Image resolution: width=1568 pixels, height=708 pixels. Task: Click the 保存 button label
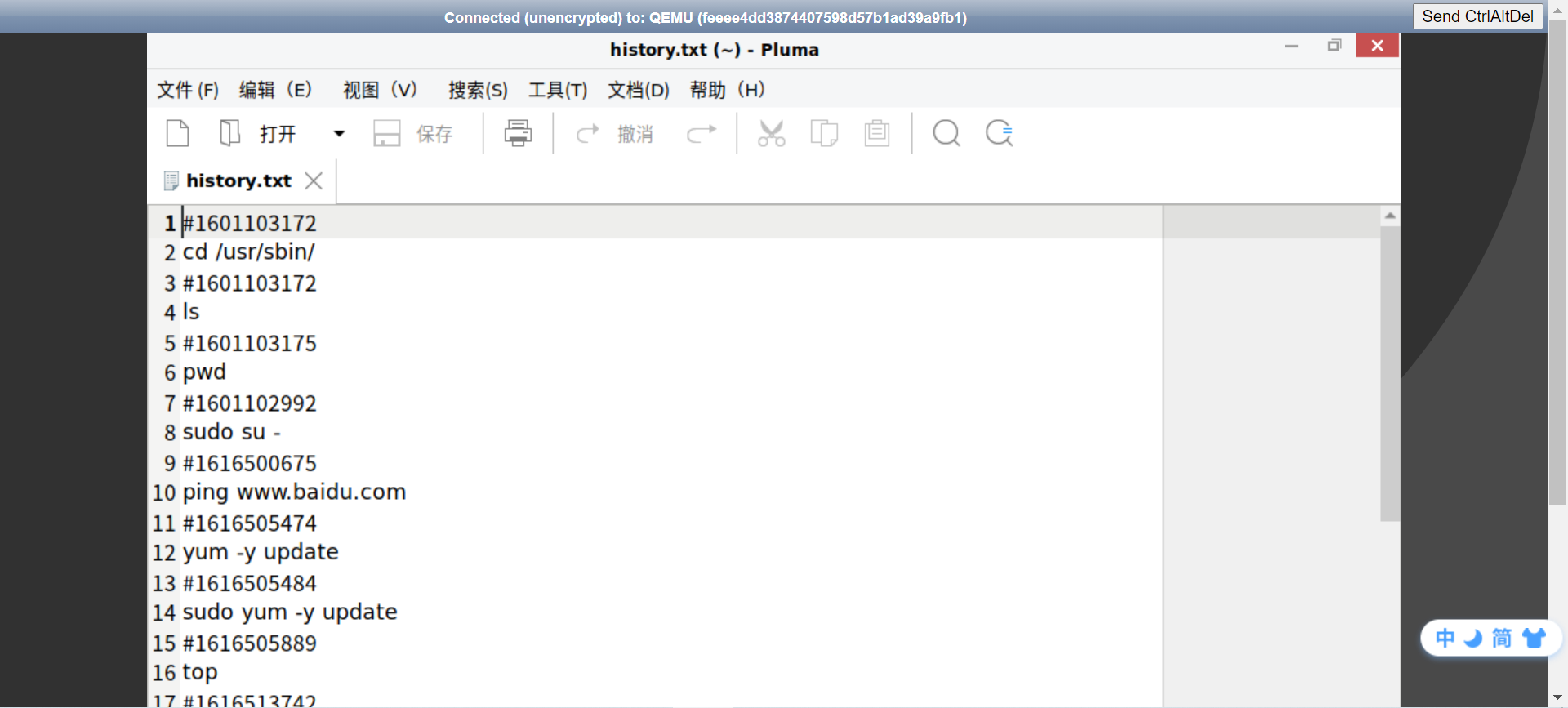coord(434,134)
